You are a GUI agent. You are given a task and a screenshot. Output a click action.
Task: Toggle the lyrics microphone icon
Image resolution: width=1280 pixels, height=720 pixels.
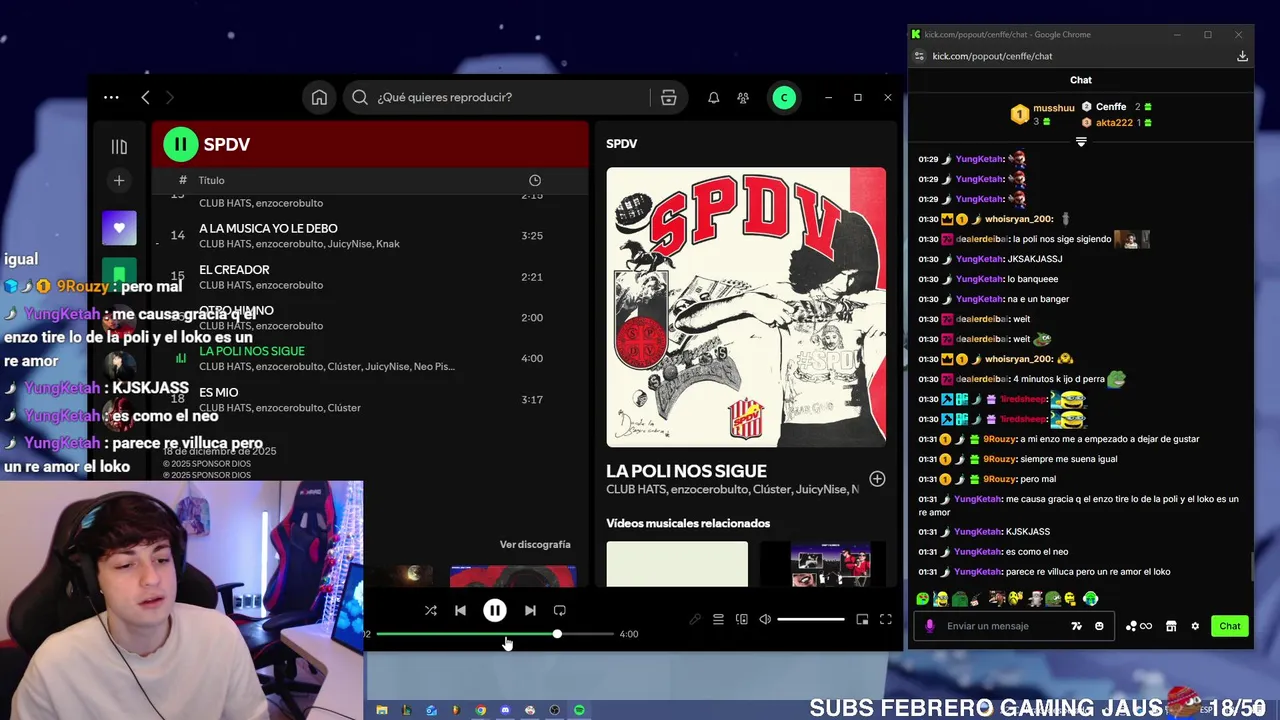(x=695, y=620)
